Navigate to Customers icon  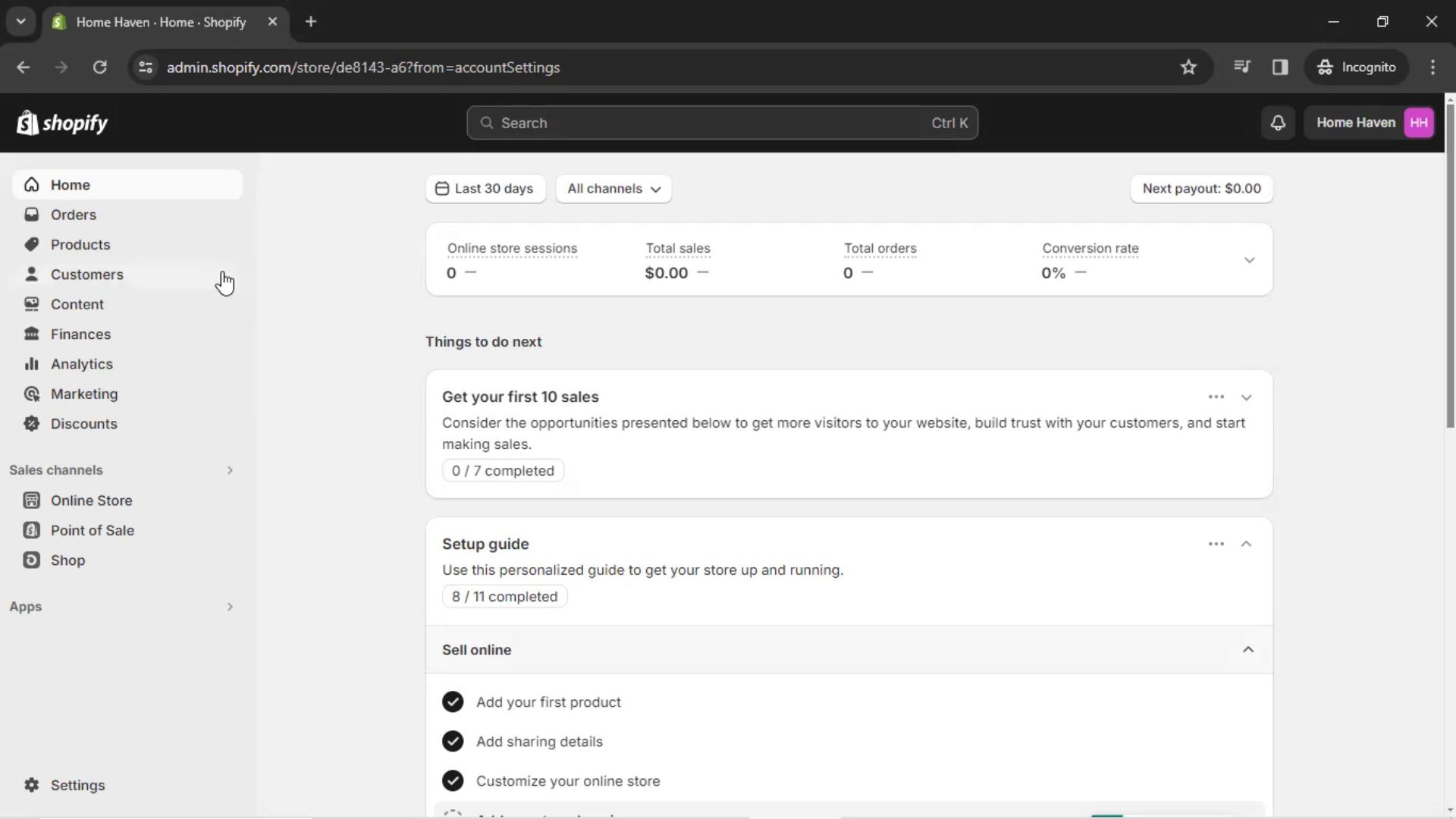click(x=31, y=274)
